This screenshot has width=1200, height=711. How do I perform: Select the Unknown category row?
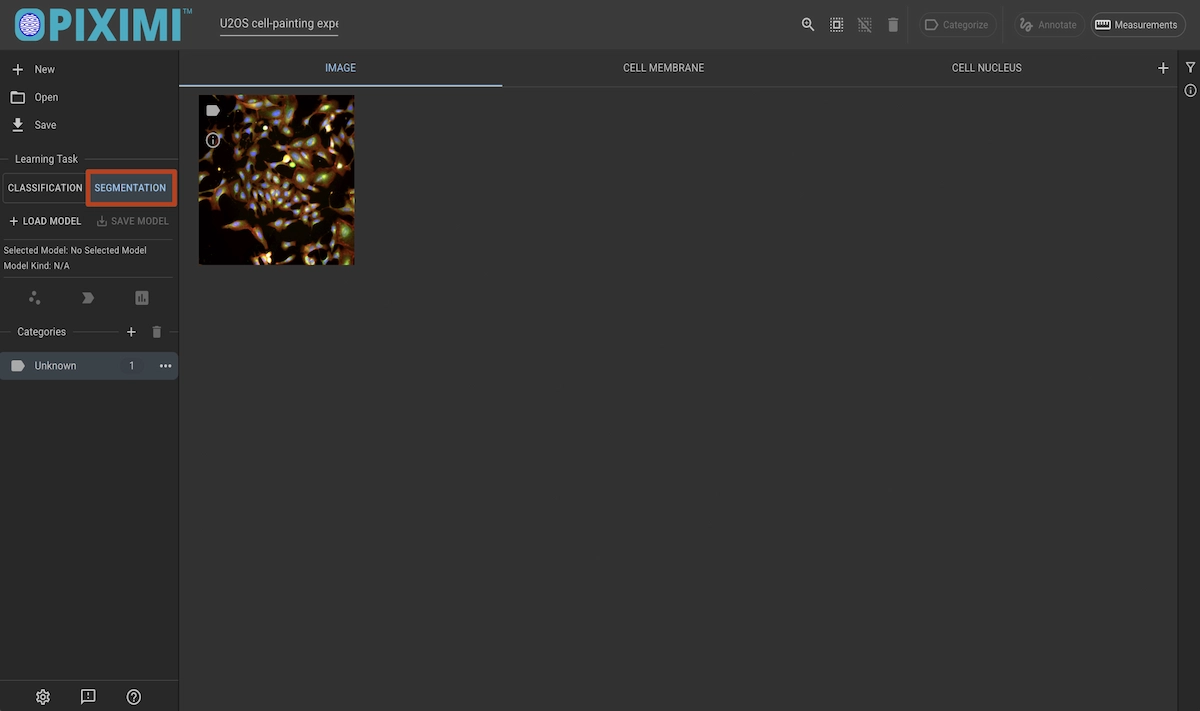tap(89, 366)
